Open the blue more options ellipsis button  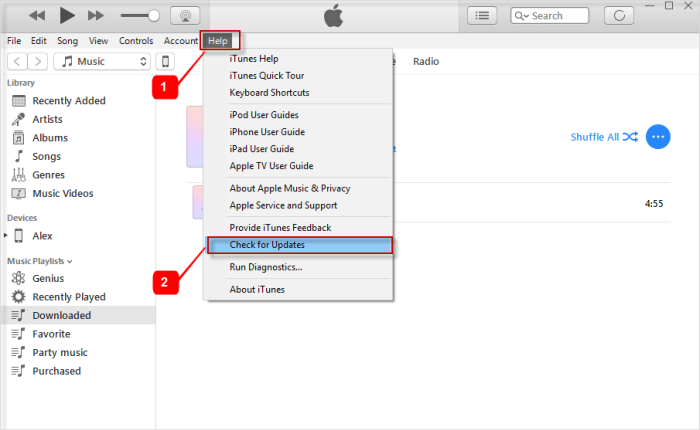click(x=658, y=137)
